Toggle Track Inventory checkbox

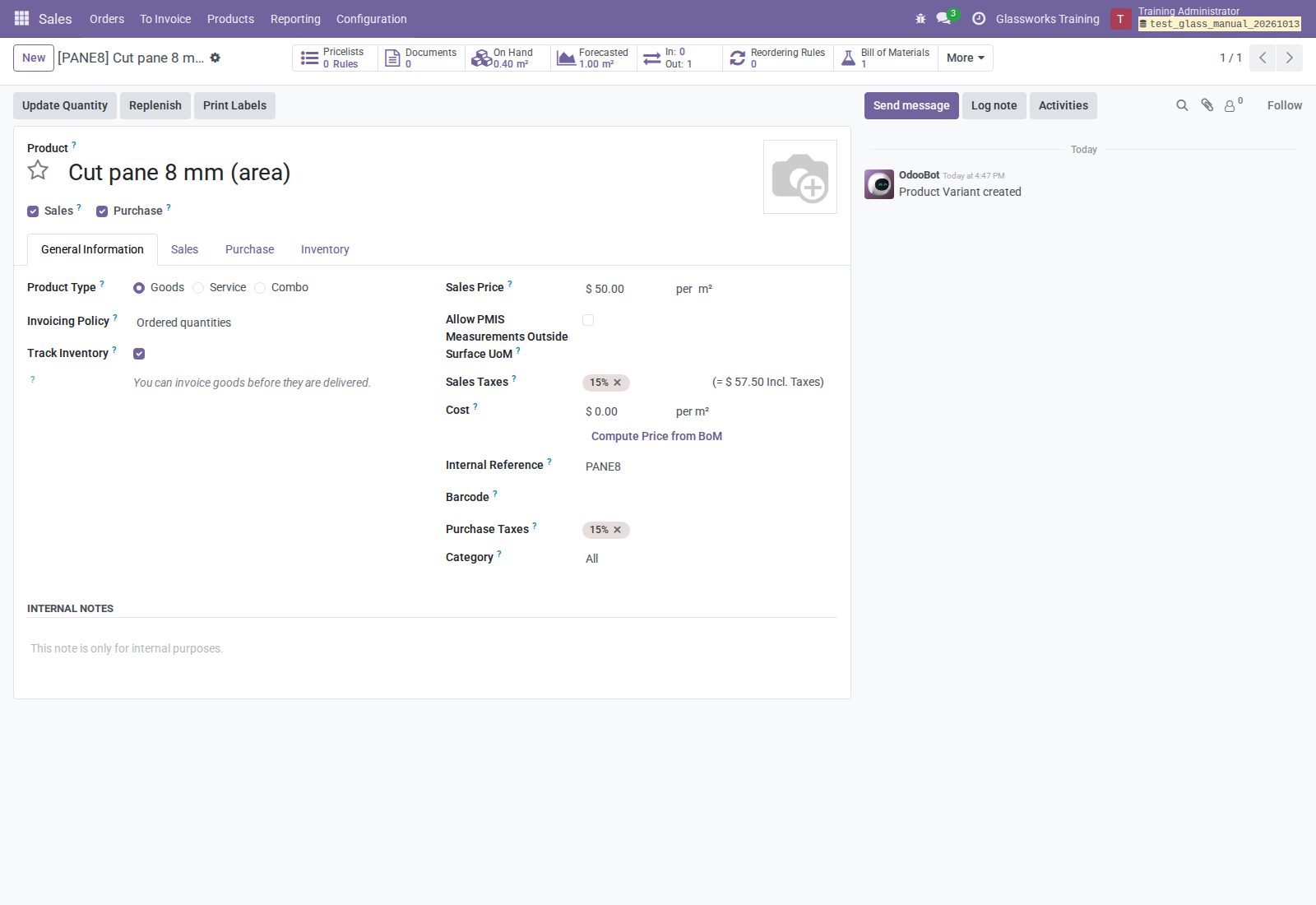[139, 354]
